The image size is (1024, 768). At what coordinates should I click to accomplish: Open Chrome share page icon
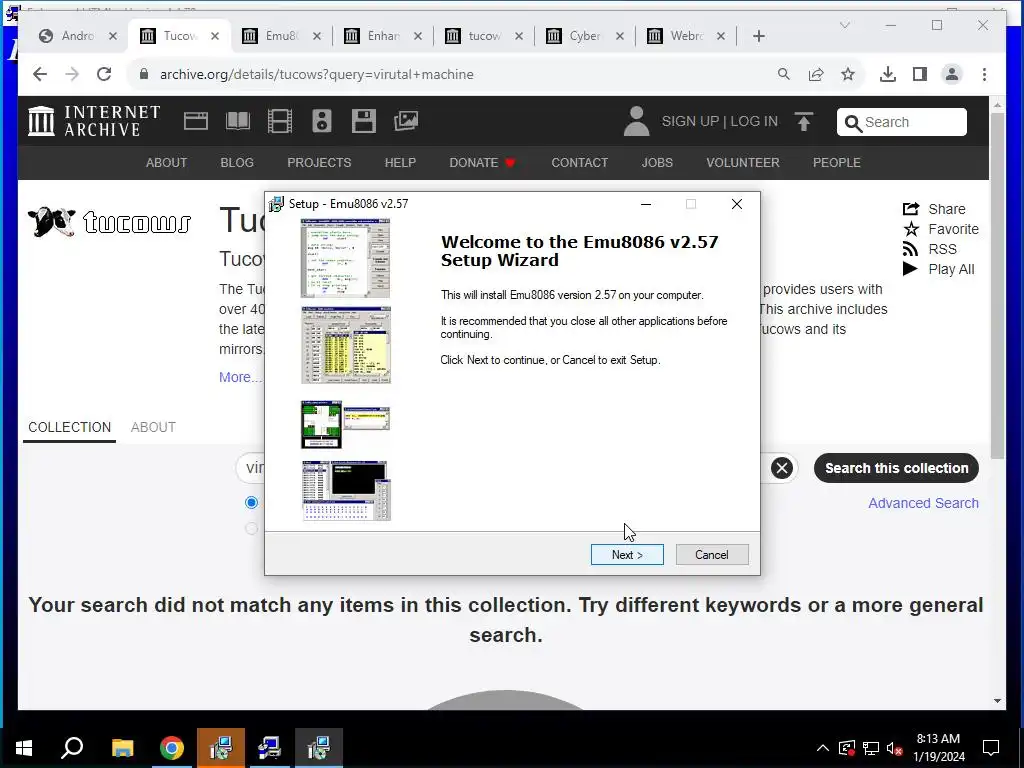click(x=816, y=74)
